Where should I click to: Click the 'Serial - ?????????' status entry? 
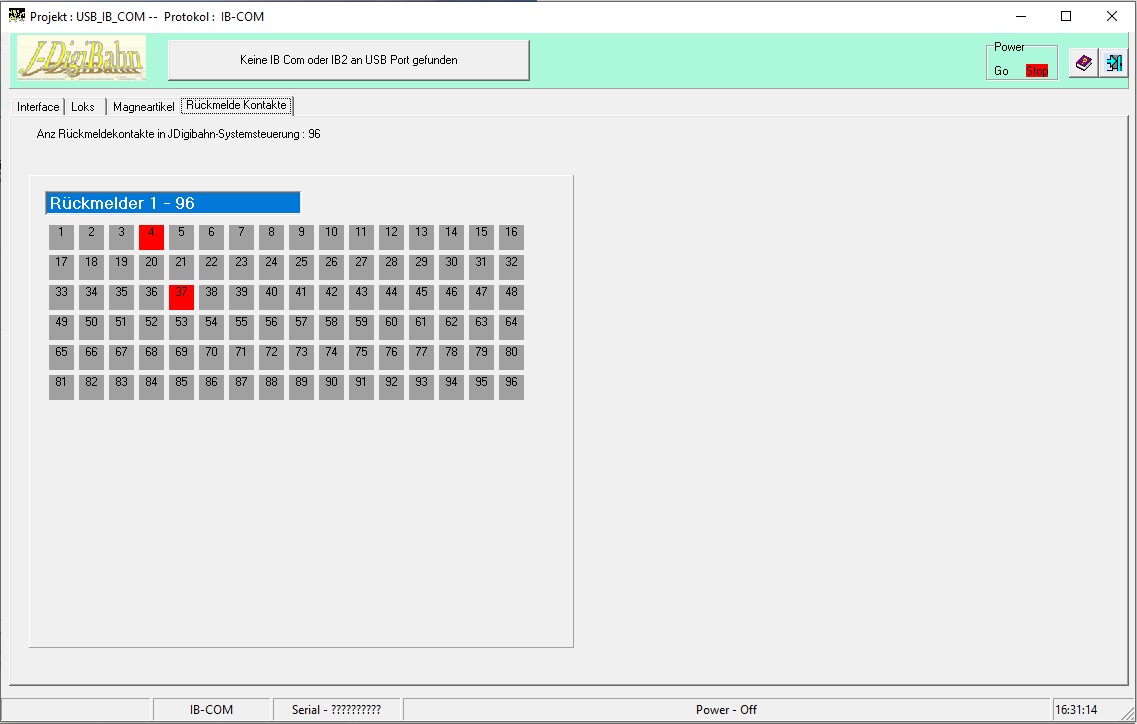pos(336,709)
